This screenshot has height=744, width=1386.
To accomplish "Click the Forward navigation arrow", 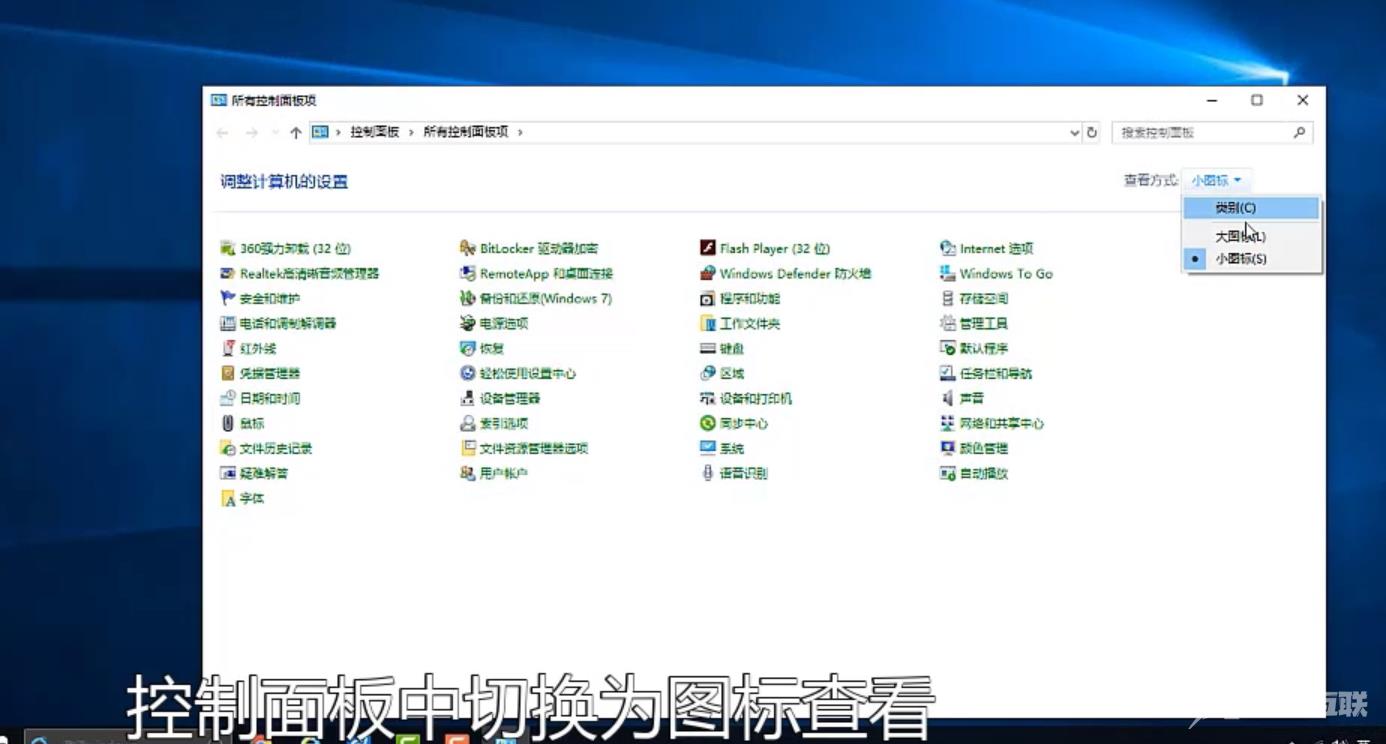I will tap(252, 132).
